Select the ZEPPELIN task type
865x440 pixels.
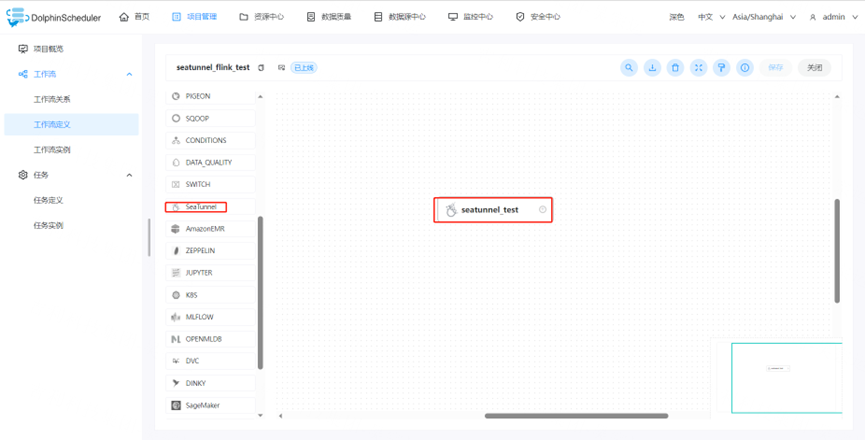(x=210, y=250)
